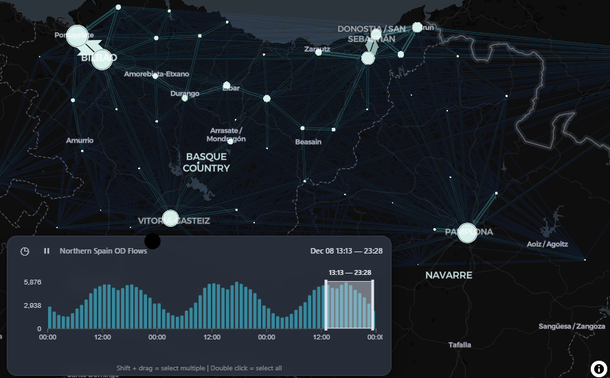Click the Arrasate / Mondragón node
Viewport: 610px width, 378px height.
tap(230, 142)
